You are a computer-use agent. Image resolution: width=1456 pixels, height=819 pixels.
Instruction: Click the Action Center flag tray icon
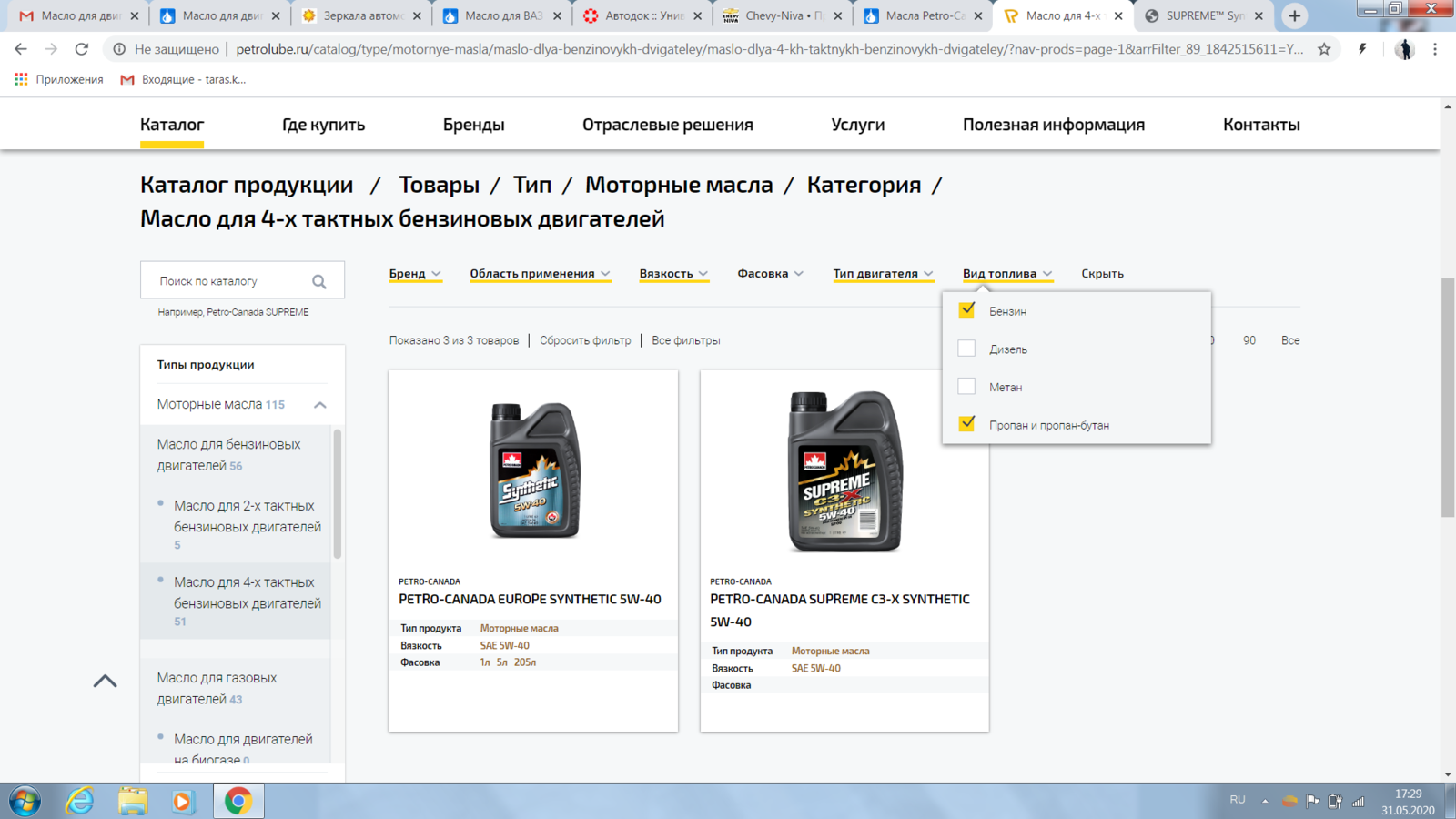[x=1312, y=801]
